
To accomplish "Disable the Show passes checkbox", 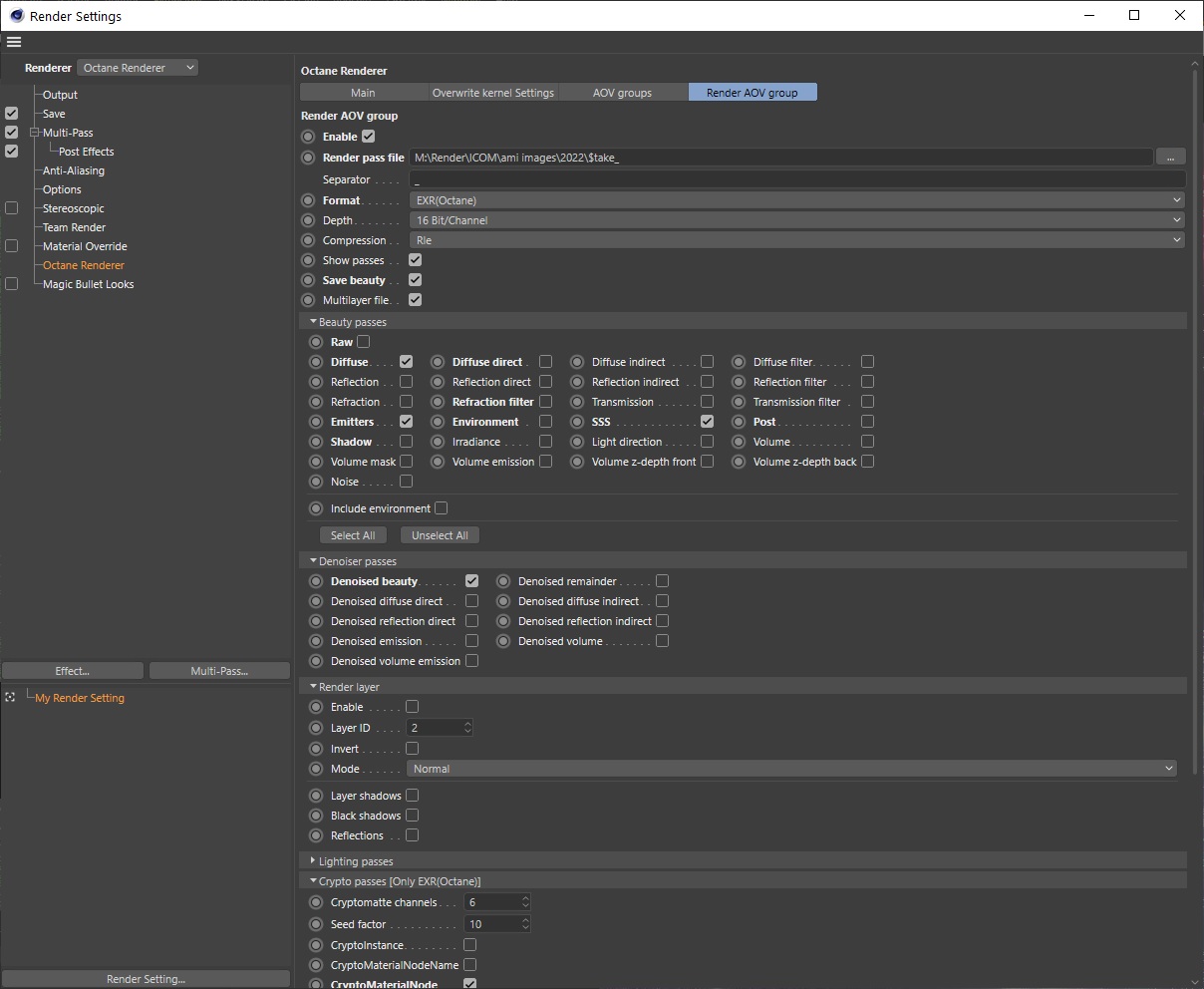I will (x=416, y=260).
